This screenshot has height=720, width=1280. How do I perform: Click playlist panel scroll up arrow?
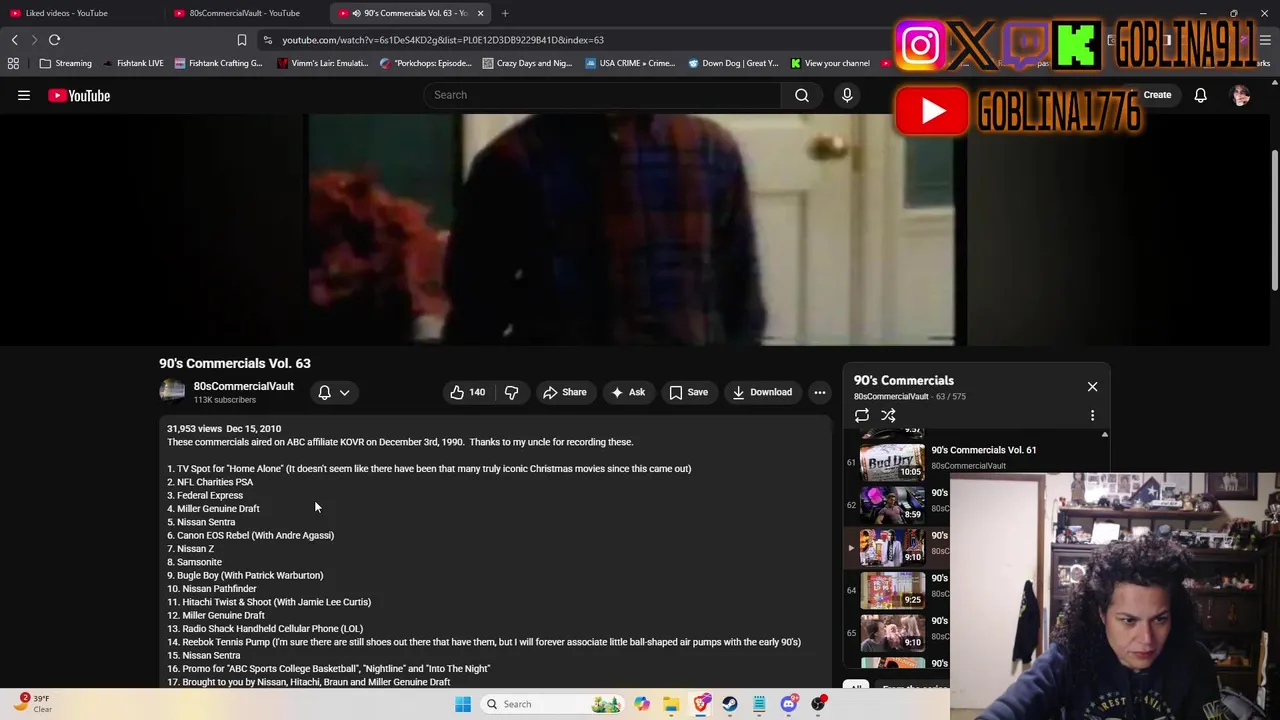point(1104,435)
